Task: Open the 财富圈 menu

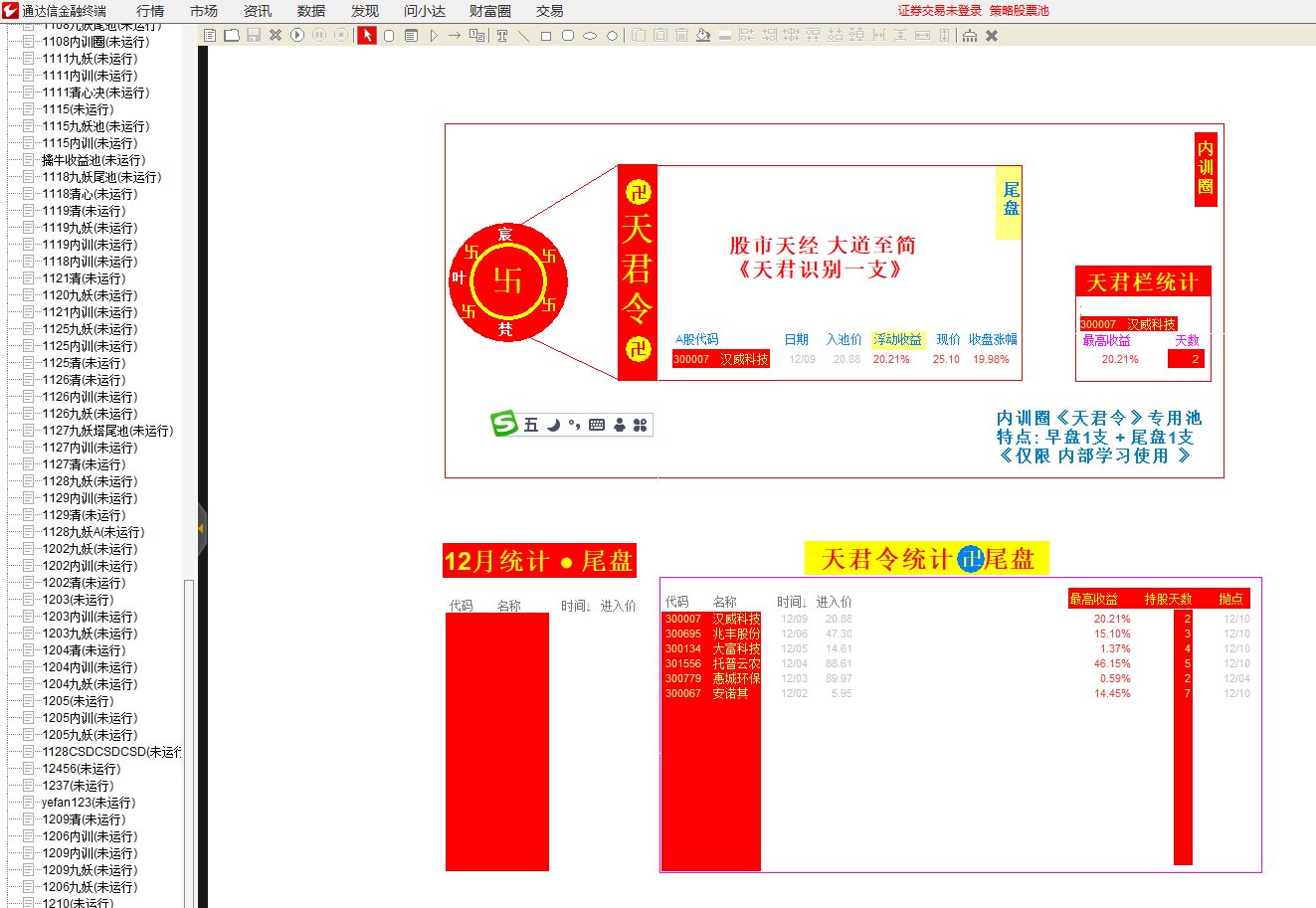Action: (x=490, y=11)
